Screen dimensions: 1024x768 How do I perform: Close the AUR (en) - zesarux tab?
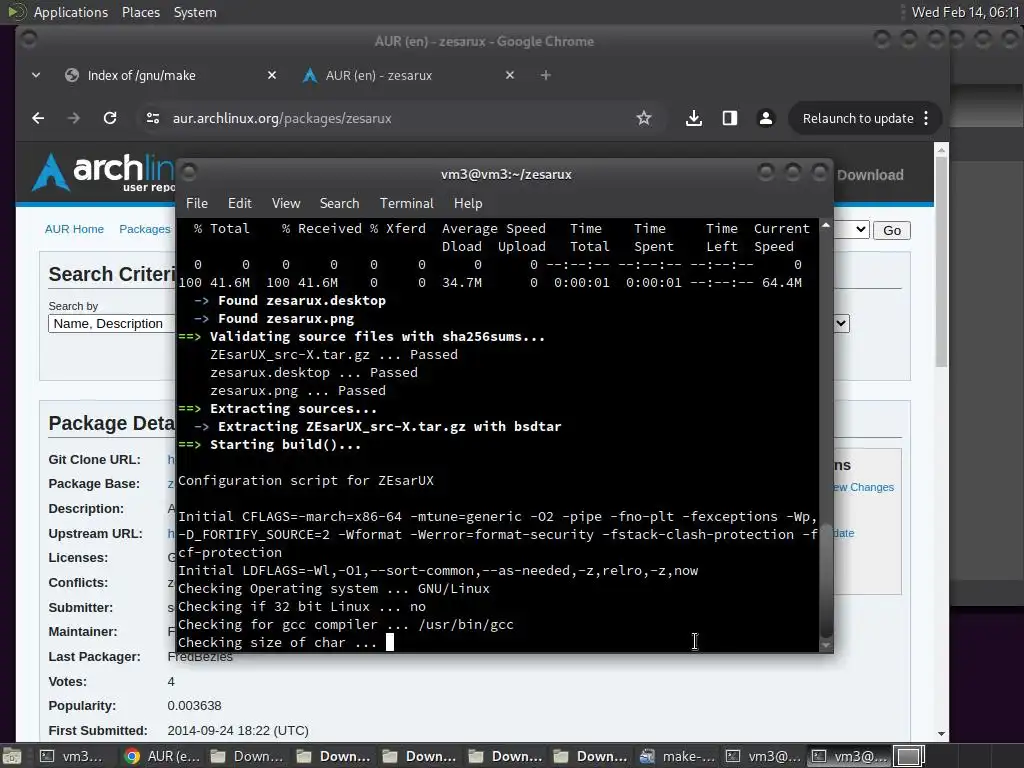510,75
